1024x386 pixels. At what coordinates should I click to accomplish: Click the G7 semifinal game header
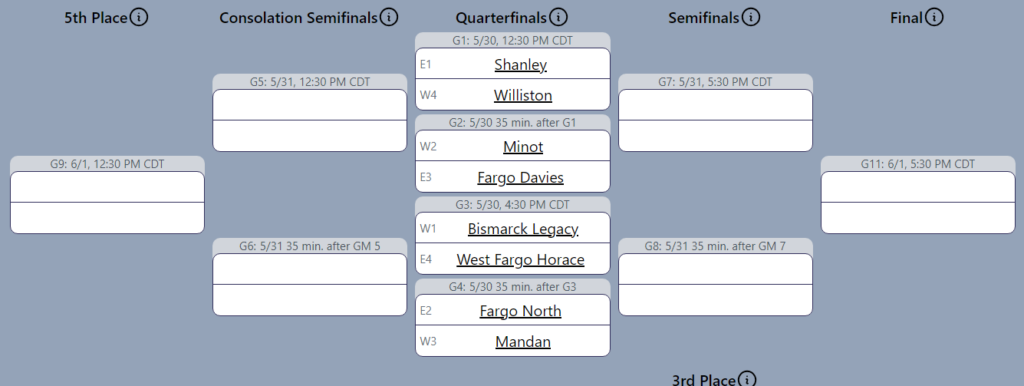(715, 82)
